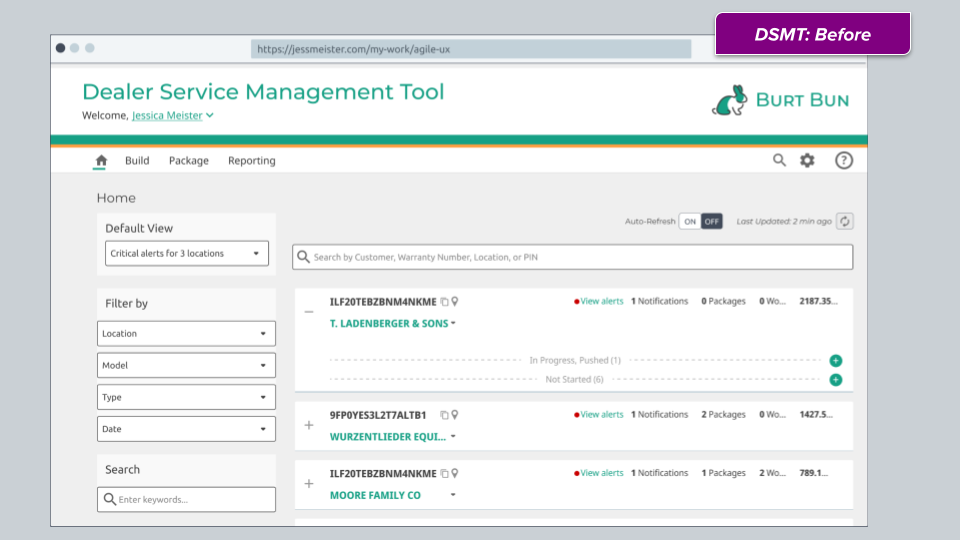Collapse the T. Ladenberger & Sons row
This screenshot has width=960, height=540.
[x=309, y=312]
